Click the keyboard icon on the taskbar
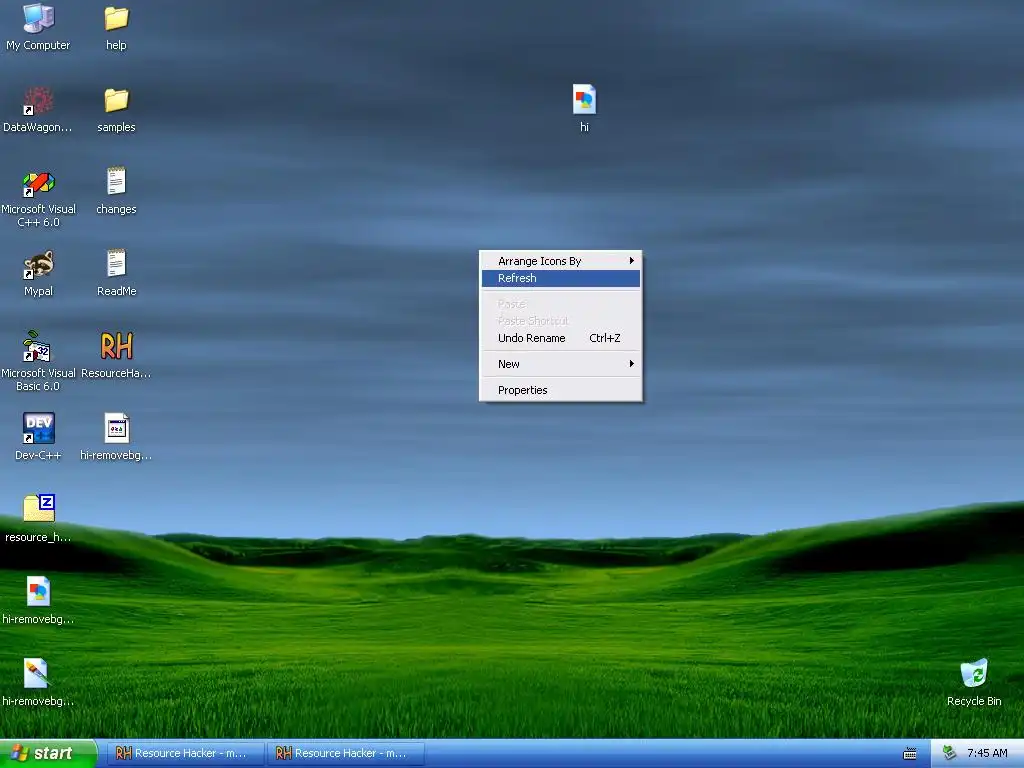1024x768 pixels. pyautogui.click(x=909, y=754)
